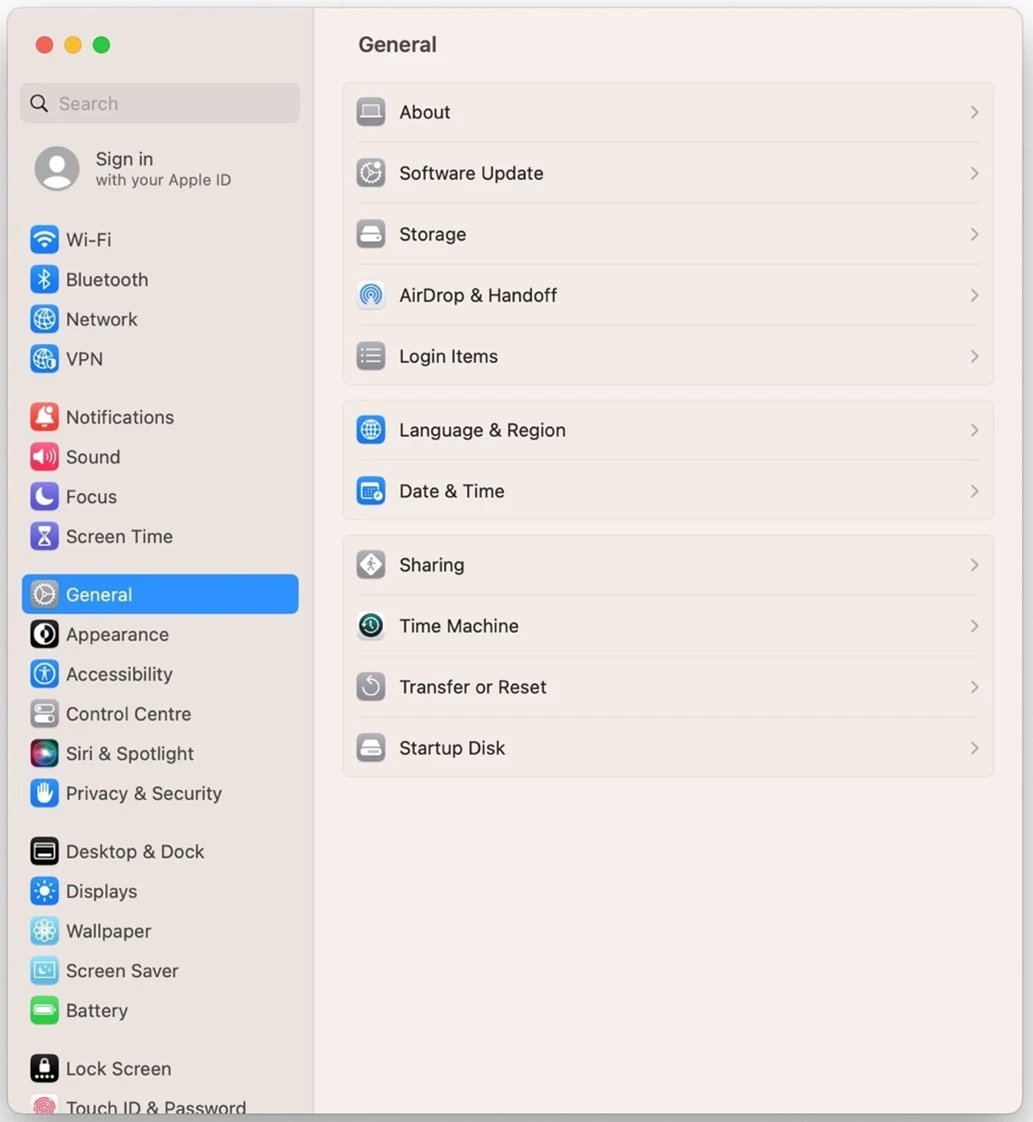
Task: Click the Language & Region globe icon
Action: click(371, 430)
